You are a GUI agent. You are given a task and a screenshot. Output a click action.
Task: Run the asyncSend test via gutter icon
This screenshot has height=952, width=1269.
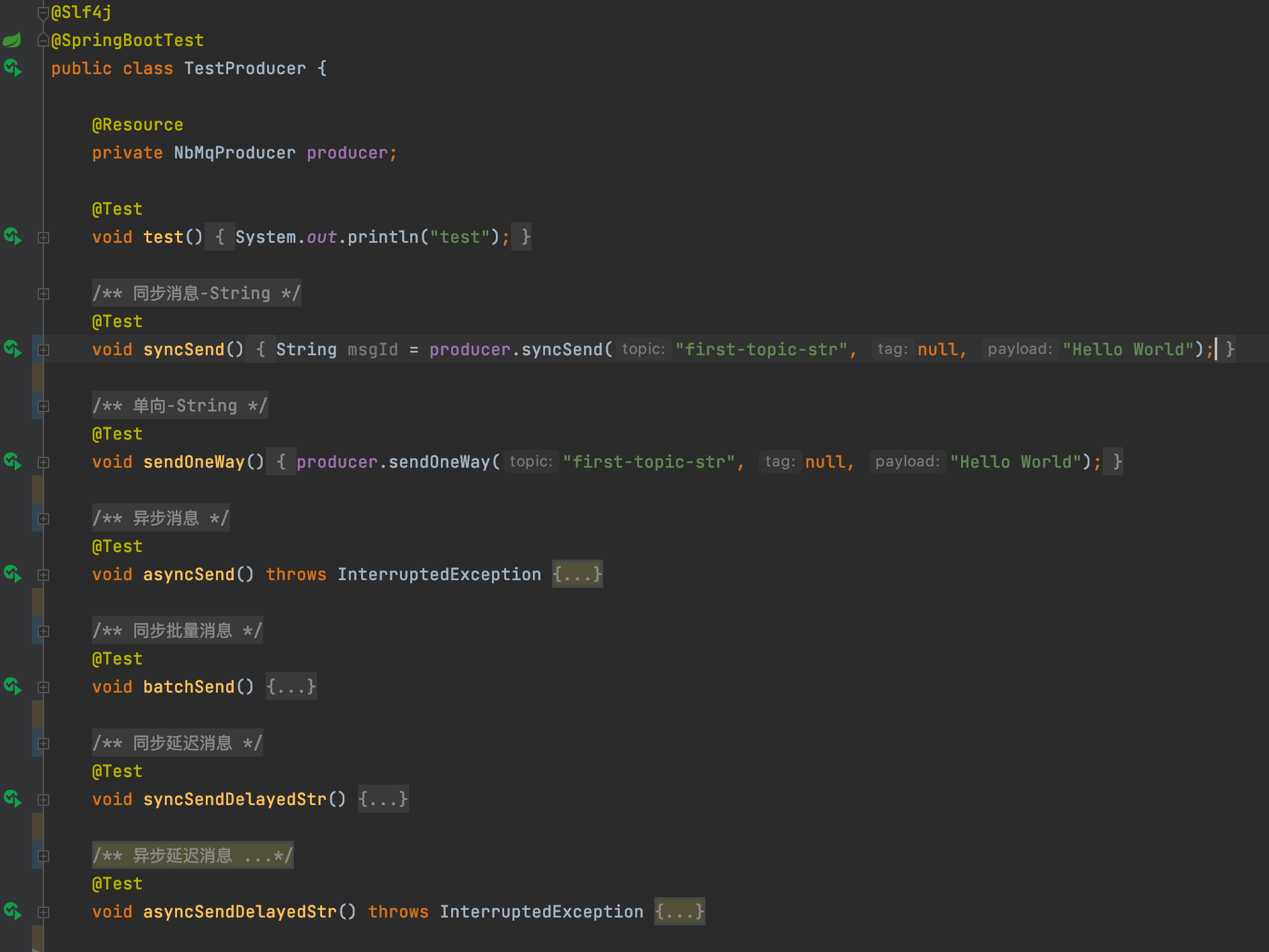coord(13,574)
